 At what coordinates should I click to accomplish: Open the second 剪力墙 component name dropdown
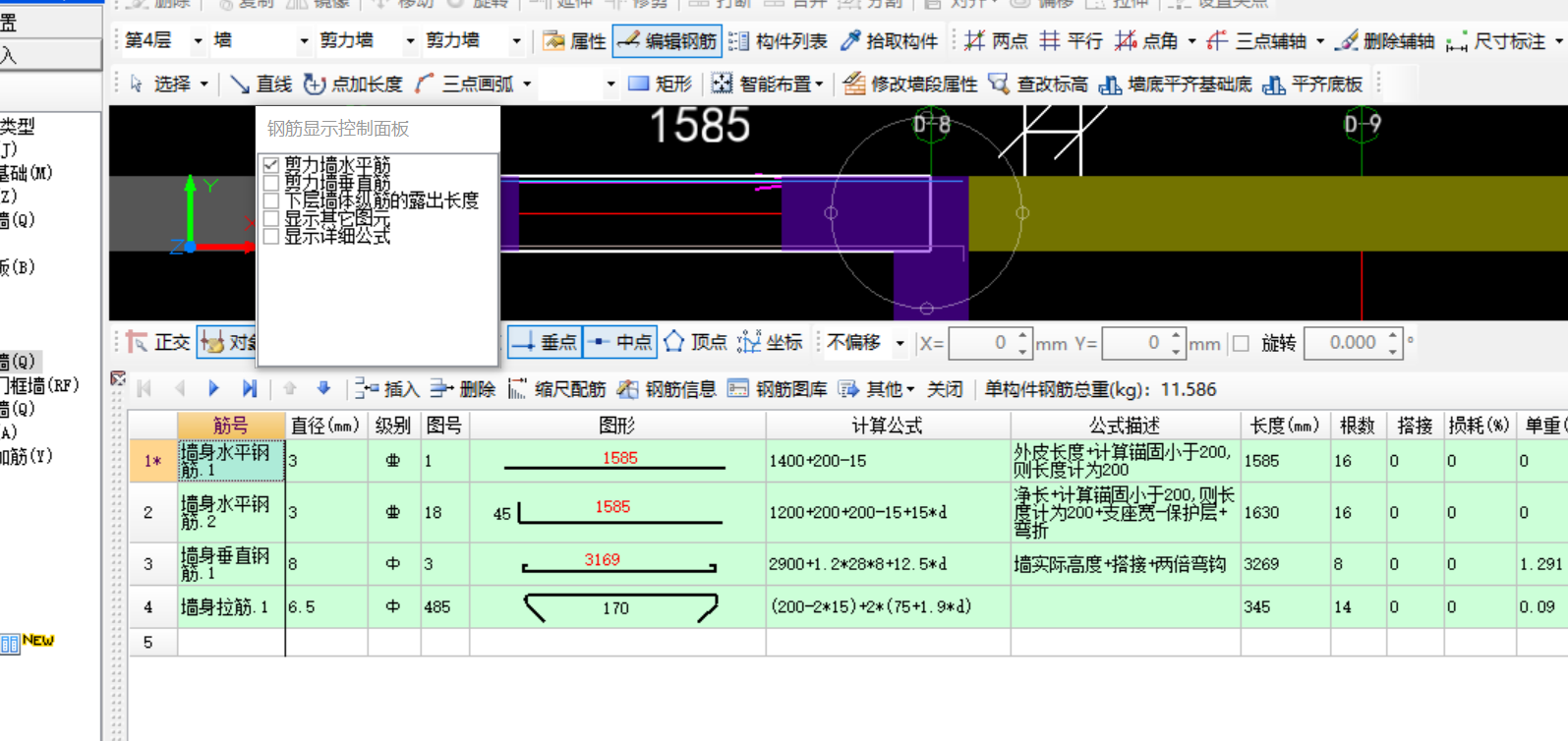[516, 41]
